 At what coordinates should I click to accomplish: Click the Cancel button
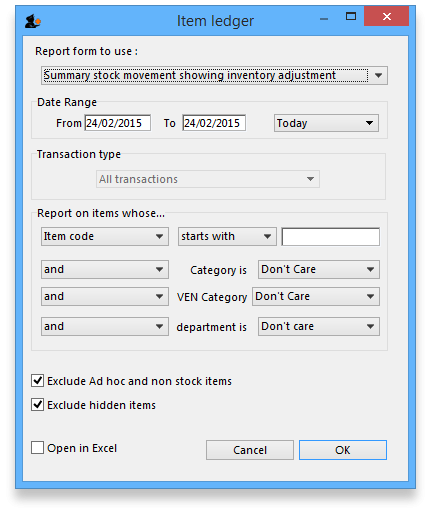click(250, 450)
